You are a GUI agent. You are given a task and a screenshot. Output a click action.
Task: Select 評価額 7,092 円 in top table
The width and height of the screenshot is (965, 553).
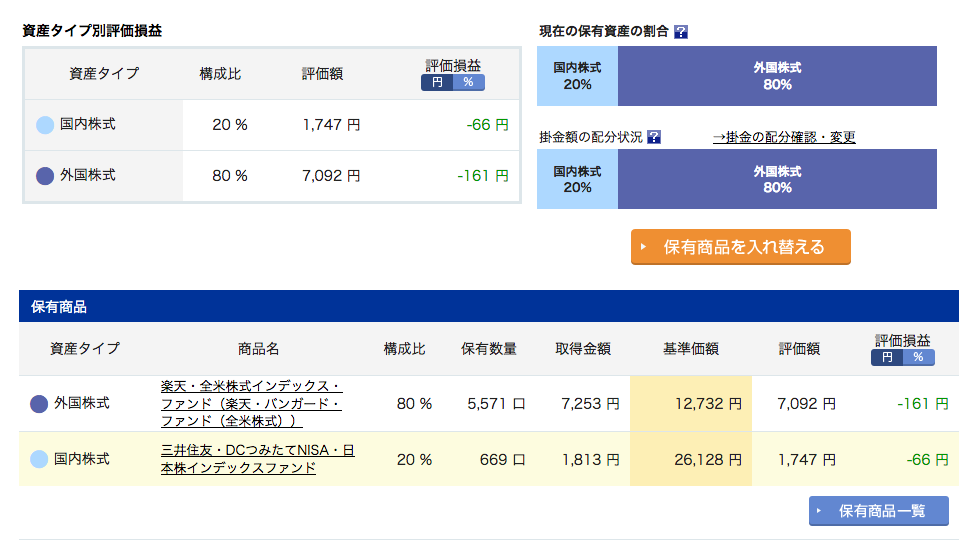[331, 176]
